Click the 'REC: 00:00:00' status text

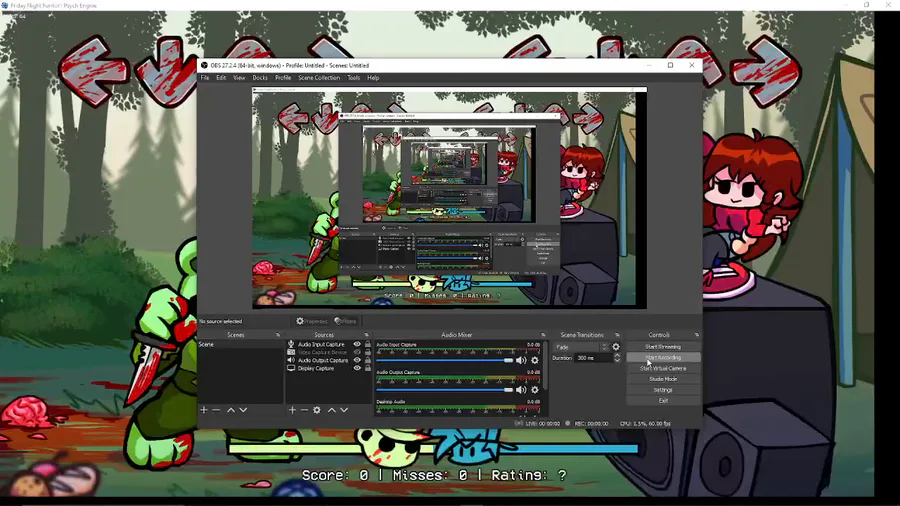591,423
